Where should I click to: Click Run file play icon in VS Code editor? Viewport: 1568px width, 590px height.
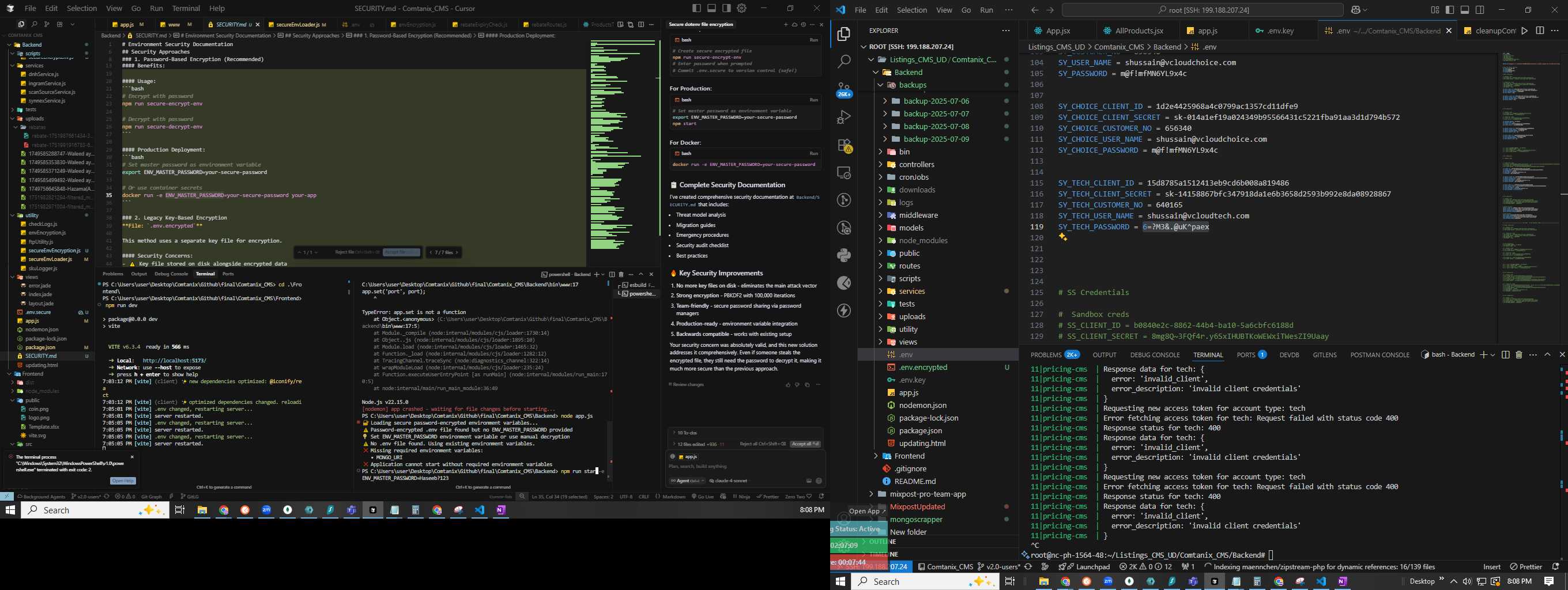click(x=1524, y=31)
